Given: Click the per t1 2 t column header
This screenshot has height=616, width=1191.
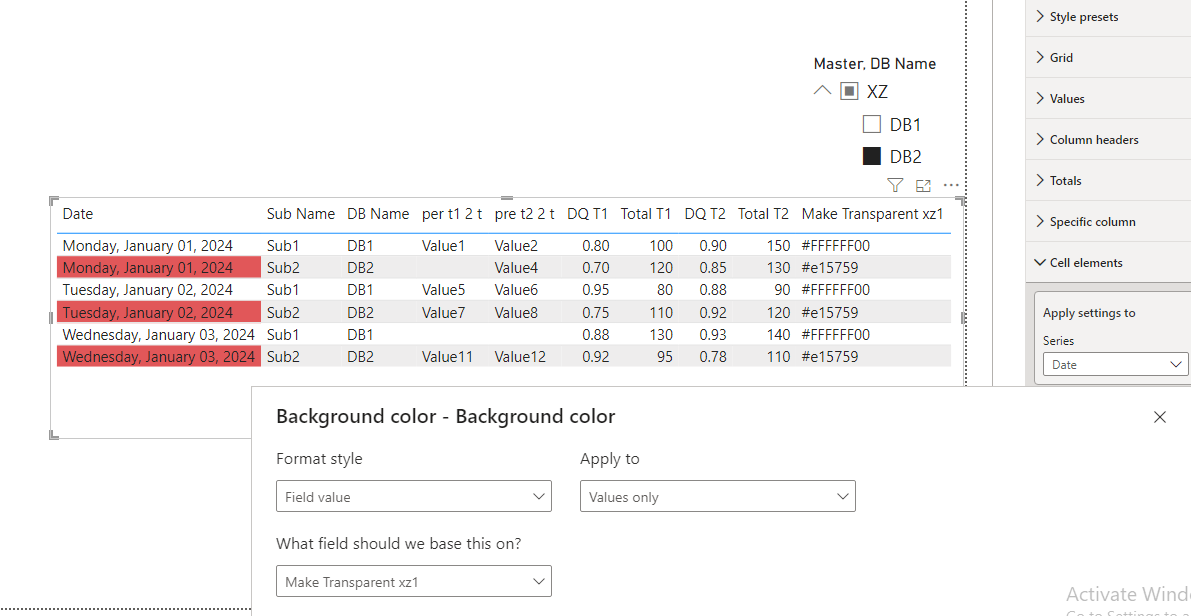Looking at the screenshot, I should (x=452, y=214).
